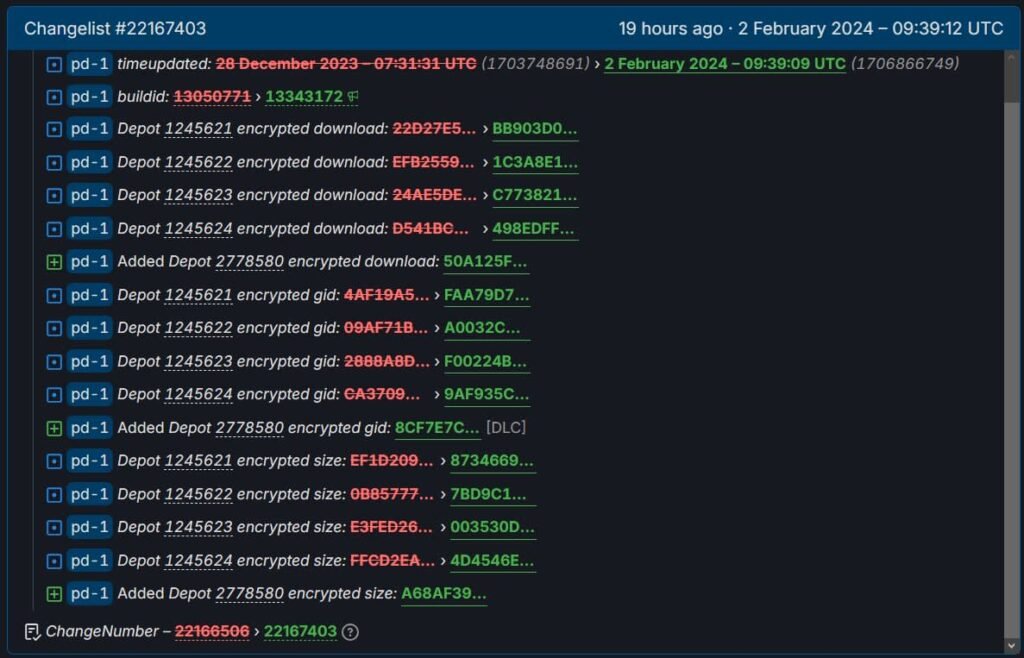
Task: Click the DLC tag on the encrypted gid row
Action: [506, 428]
